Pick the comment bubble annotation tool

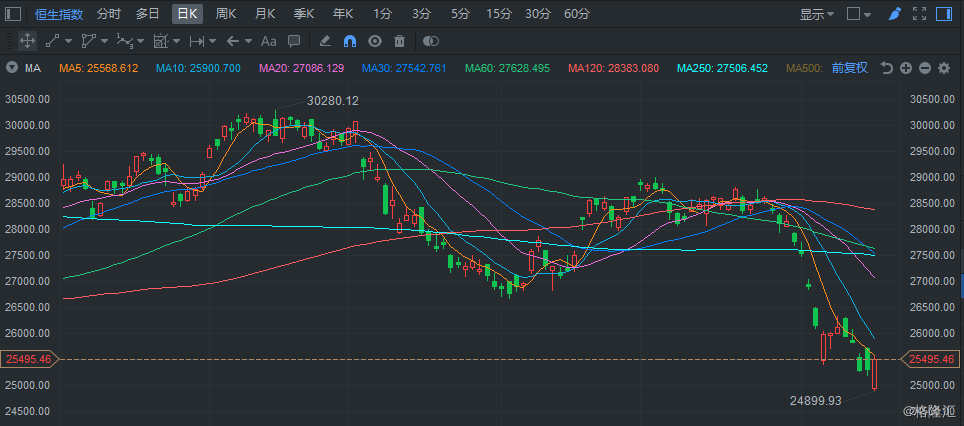point(294,41)
